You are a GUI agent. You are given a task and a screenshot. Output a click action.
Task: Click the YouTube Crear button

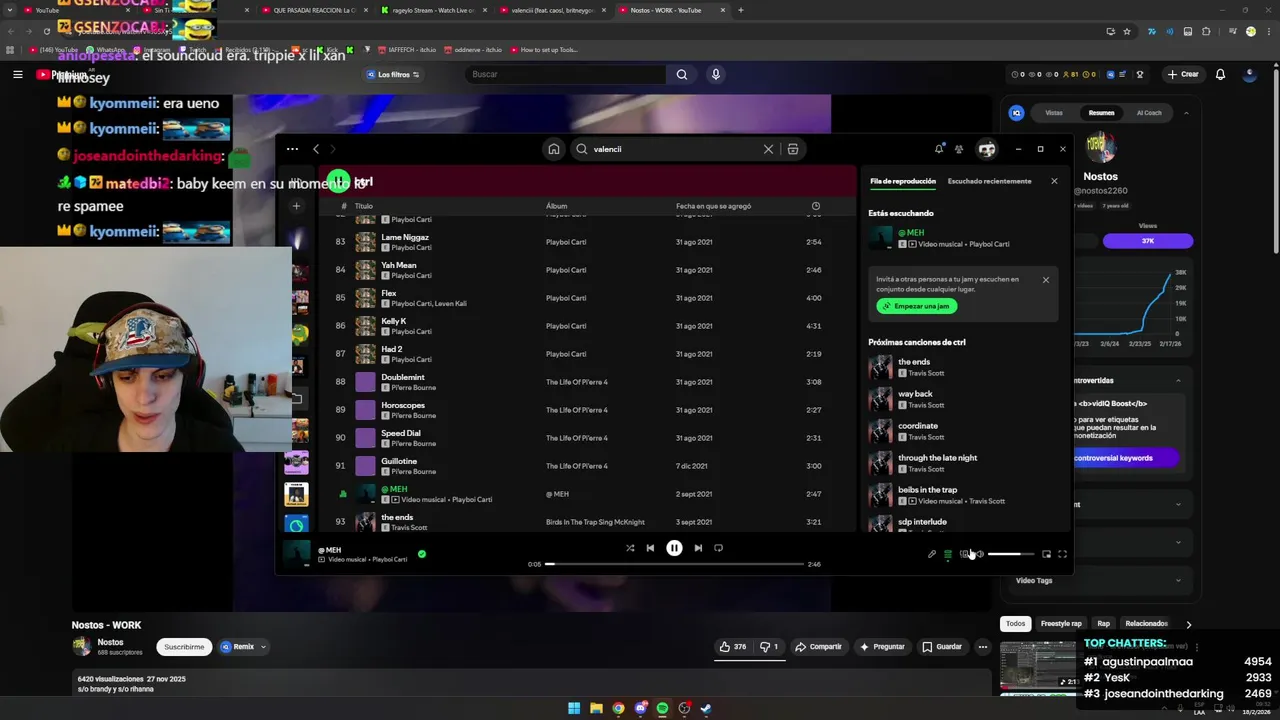[1183, 74]
